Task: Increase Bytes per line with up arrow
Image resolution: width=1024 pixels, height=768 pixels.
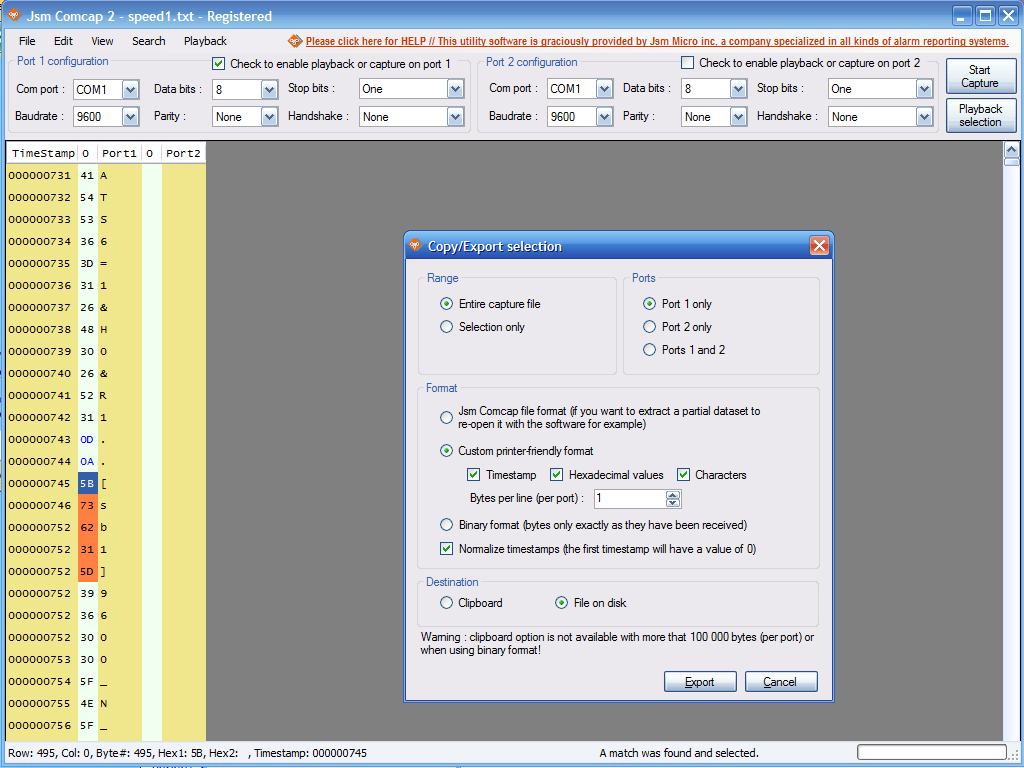Action: pos(673,494)
